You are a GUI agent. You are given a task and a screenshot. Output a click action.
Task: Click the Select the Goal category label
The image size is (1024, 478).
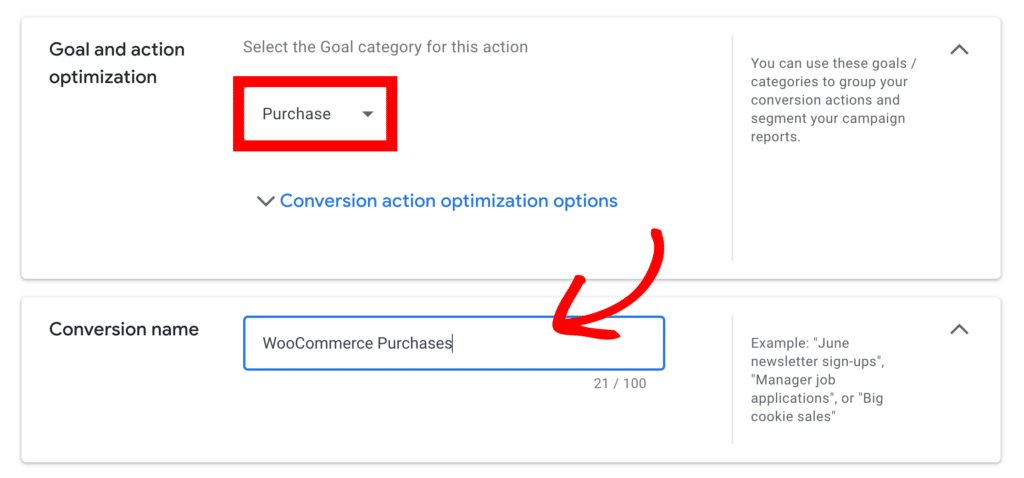(x=385, y=47)
